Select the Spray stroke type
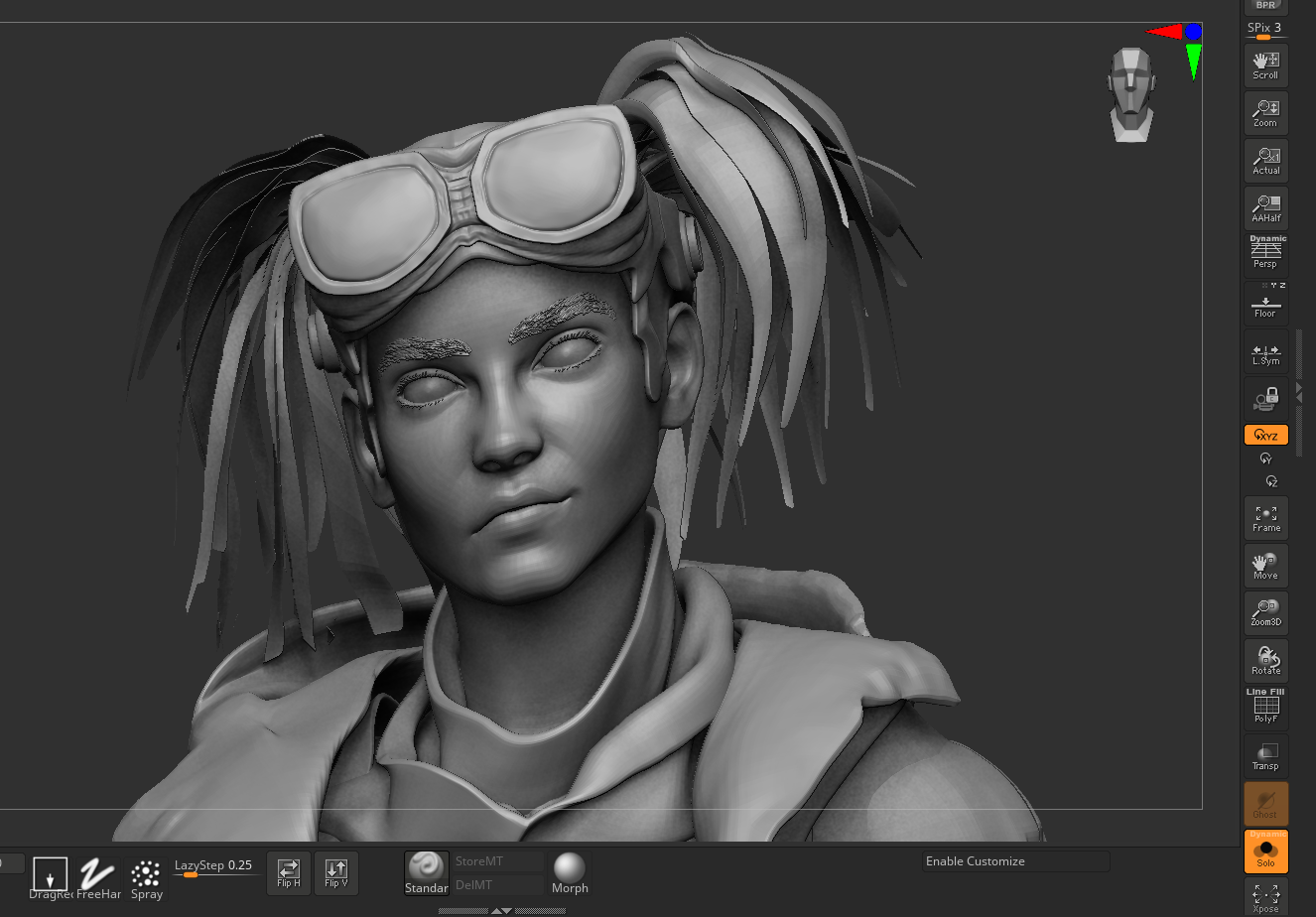Viewport: 1316px width, 917px height. 147,878
